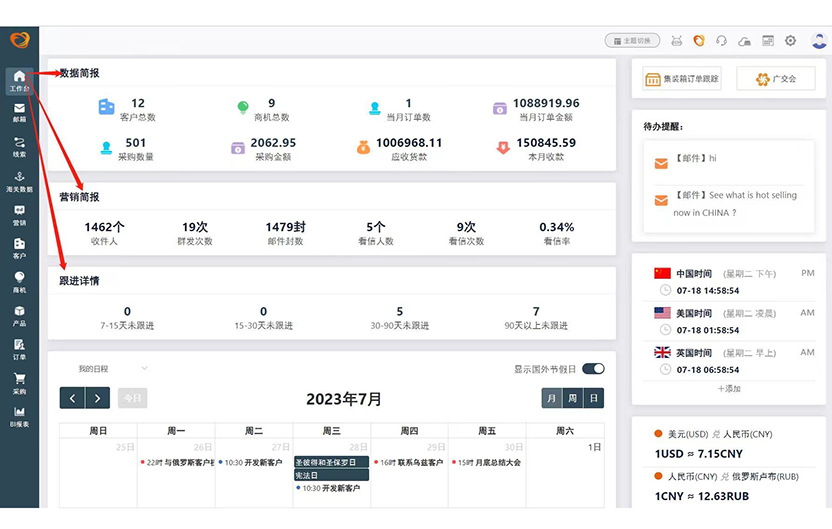Expand the 我的日程 dropdown
This screenshot has width=832, height=529.
point(112,369)
